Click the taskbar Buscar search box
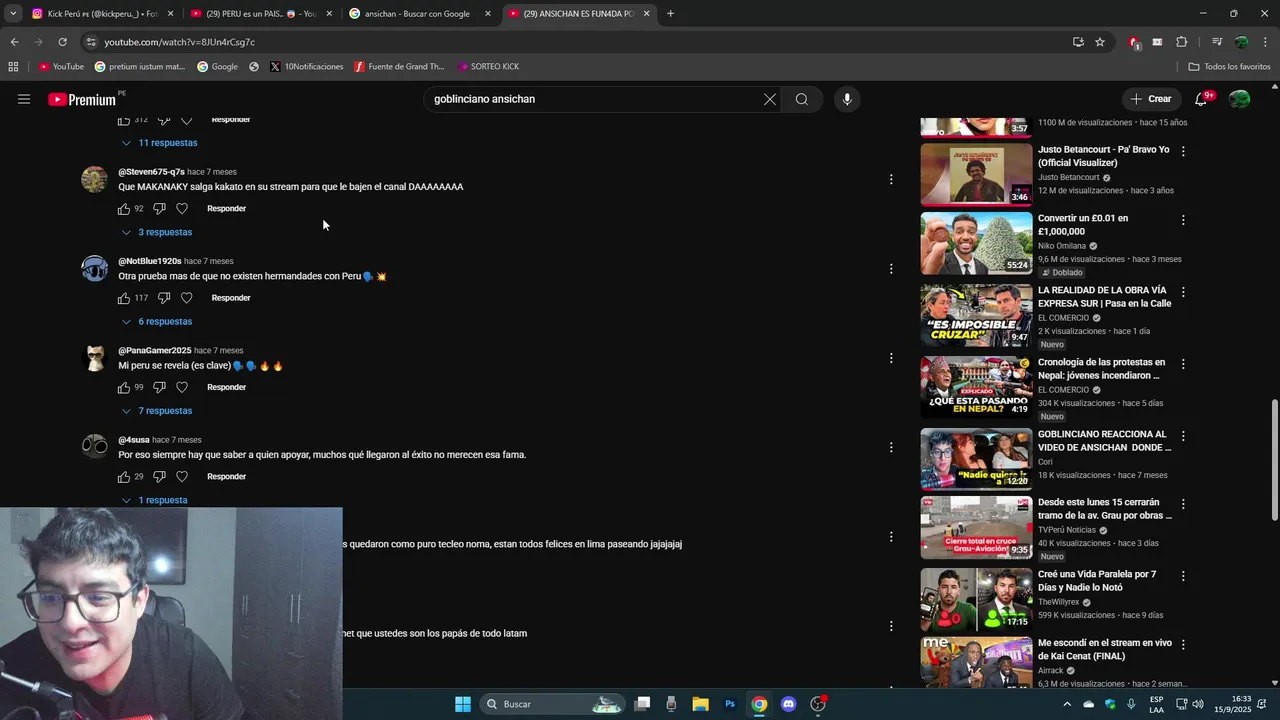Image resolution: width=1280 pixels, height=720 pixels. tap(554, 704)
